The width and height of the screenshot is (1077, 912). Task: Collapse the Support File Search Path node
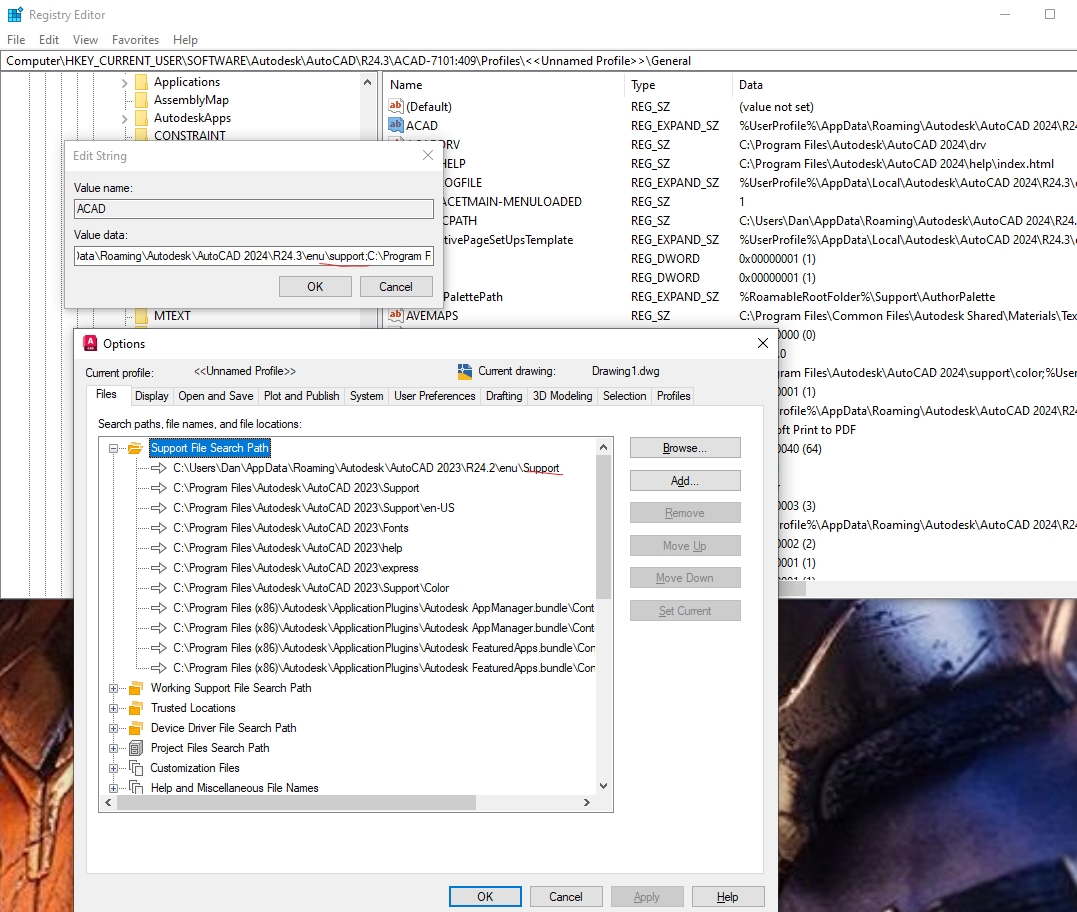click(113, 448)
